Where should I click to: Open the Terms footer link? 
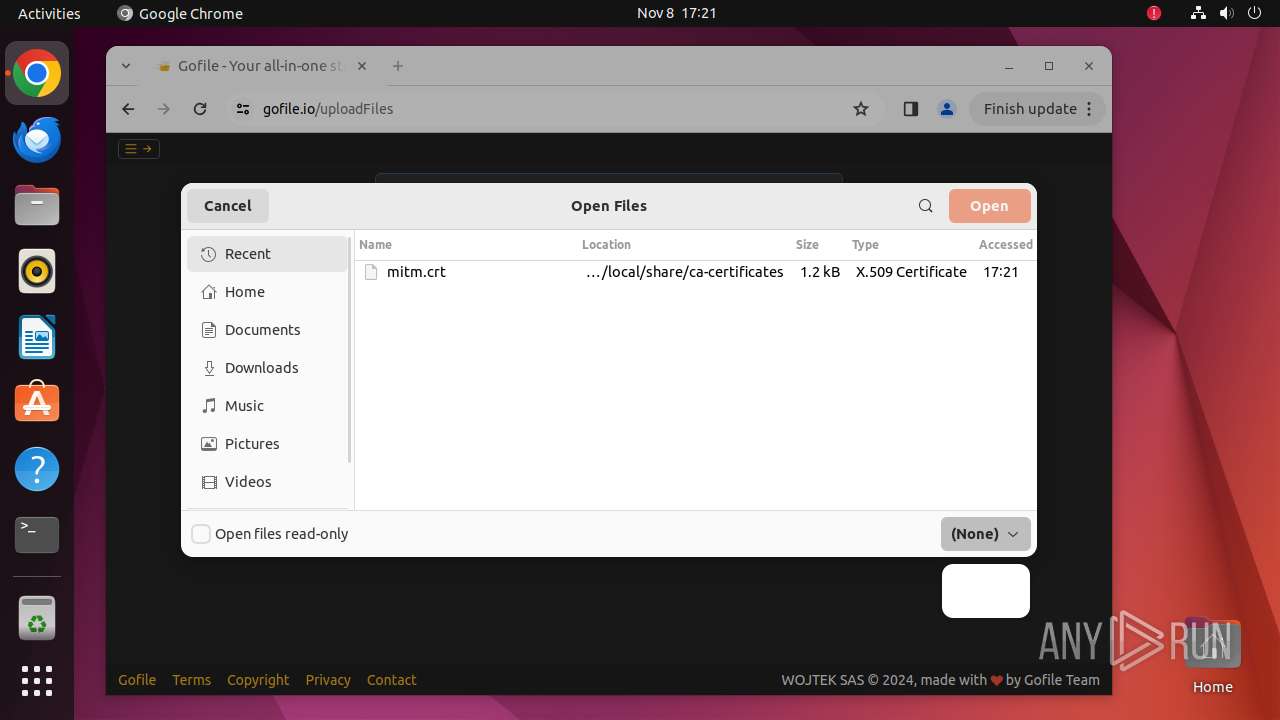click(x=191, y=680)
